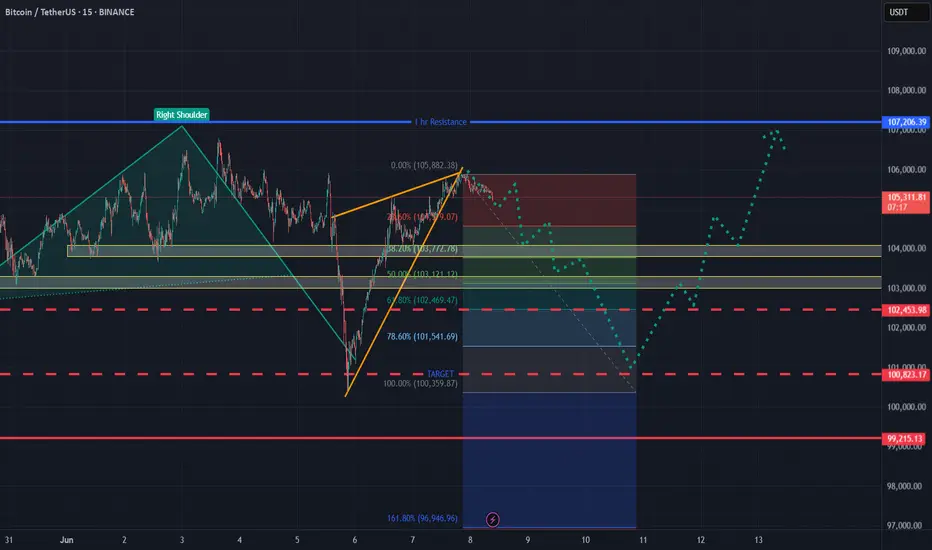The width and height of the screenshot is (932, 550).
Task: Click the 104,000.00 price axis tick
Action: pyautogui.click(x=906, y=249)
